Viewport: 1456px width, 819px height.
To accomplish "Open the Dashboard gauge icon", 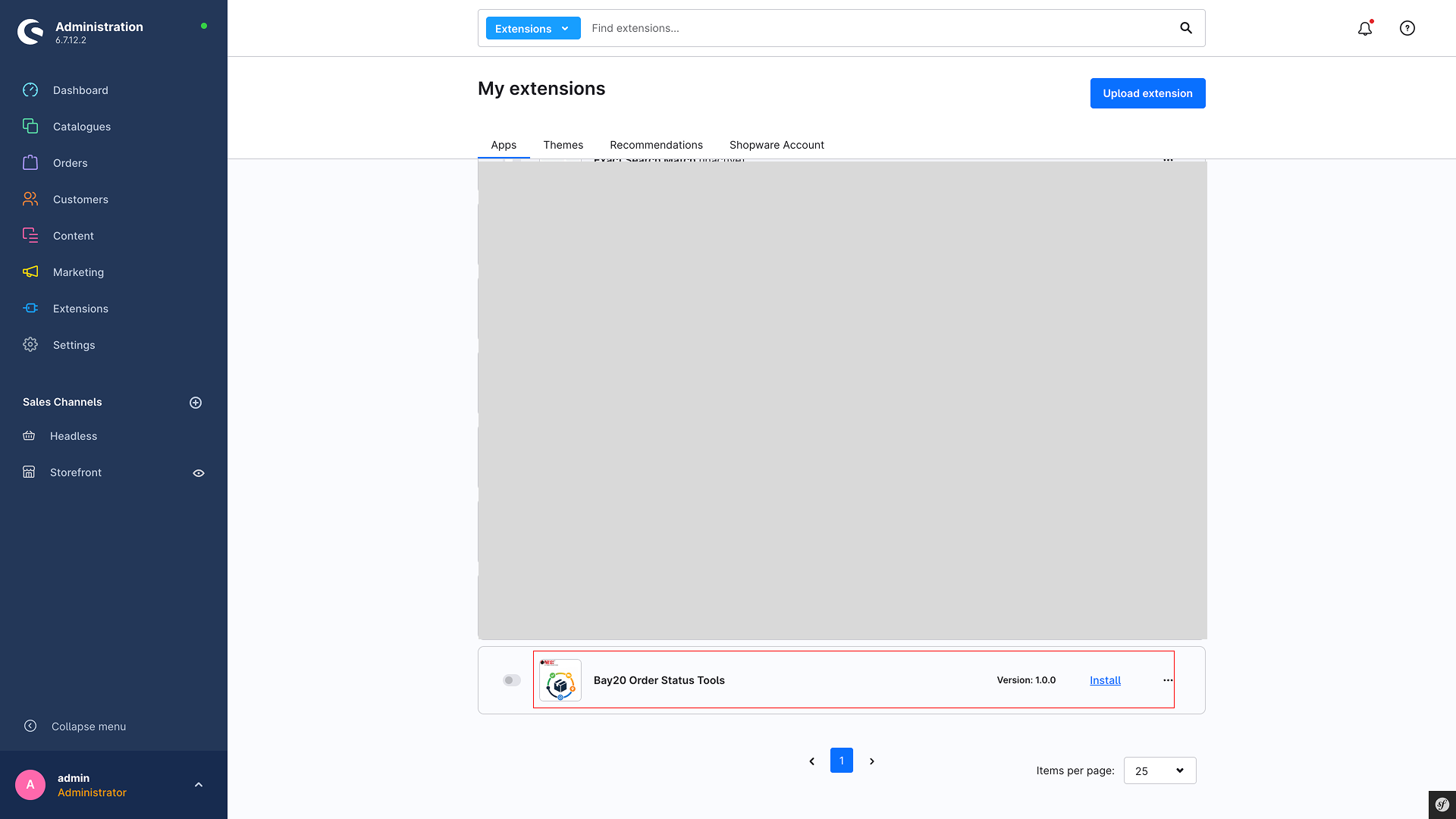I will [x=30, y=90].
